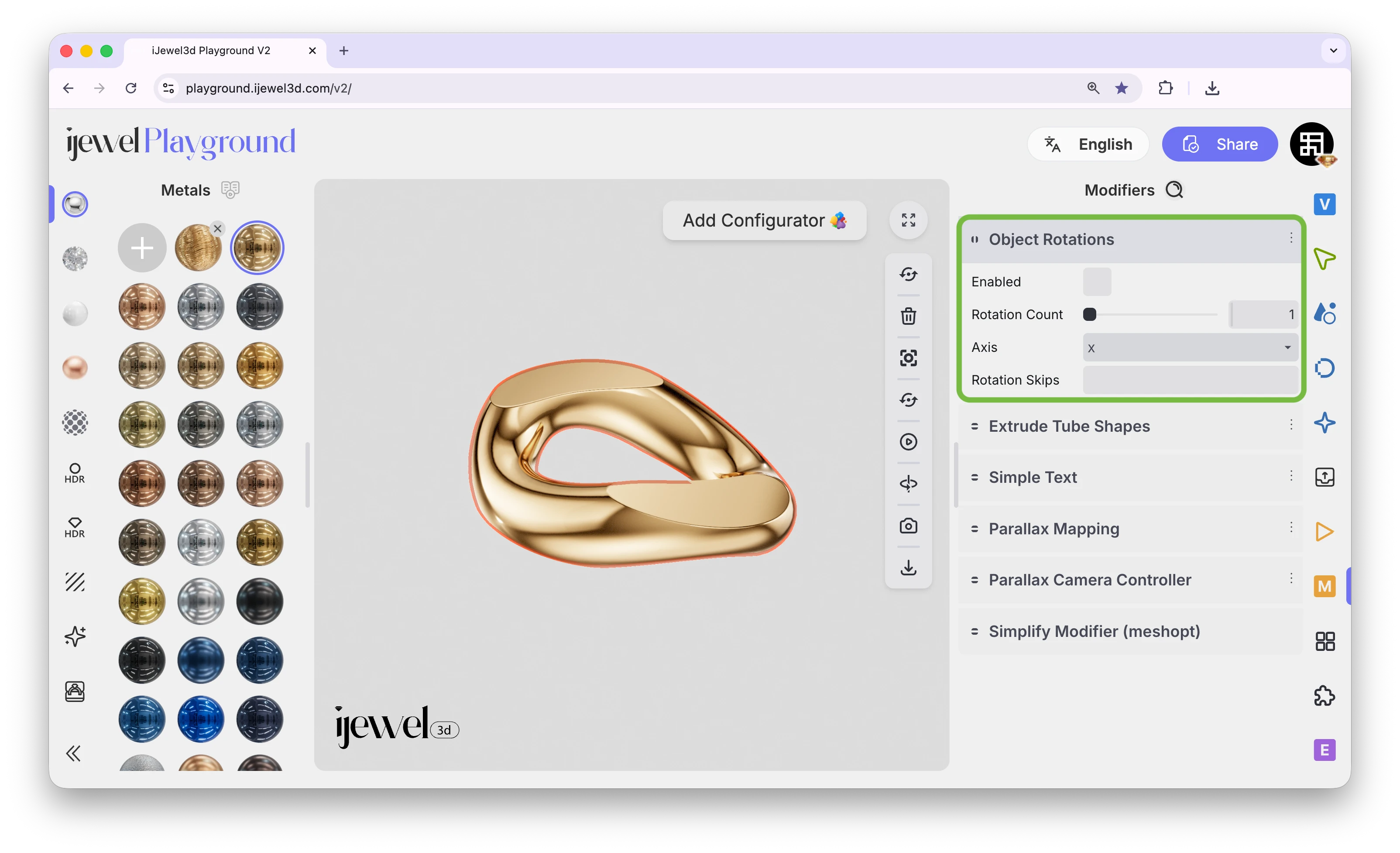Open Parallax Camera Controller options menu
Image resolution: width=1400 pixels, height=853 pixels.
(x=1290, y=578)
